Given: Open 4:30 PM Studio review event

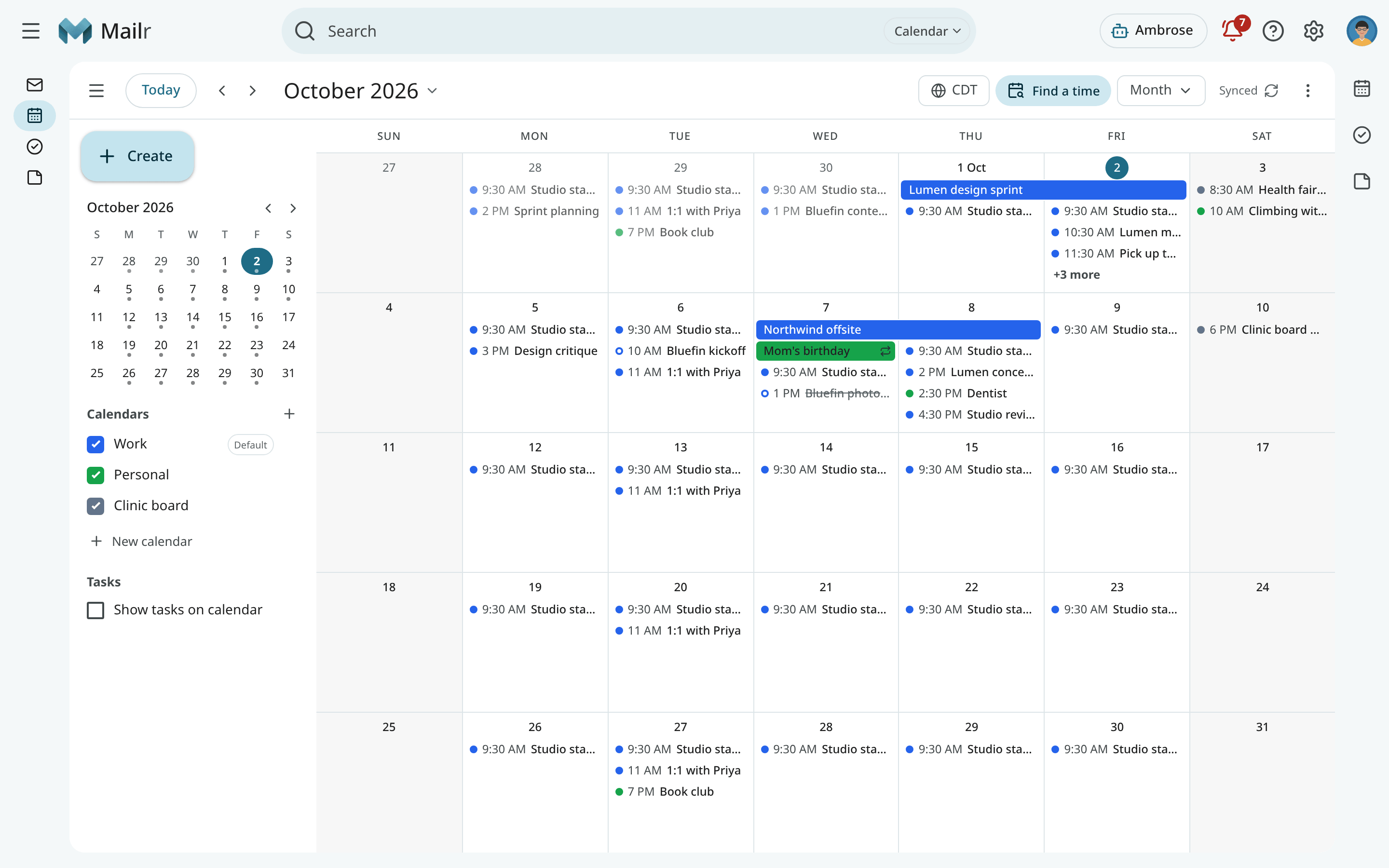Looking at the screenshot, I should click(x=970, y=415).
